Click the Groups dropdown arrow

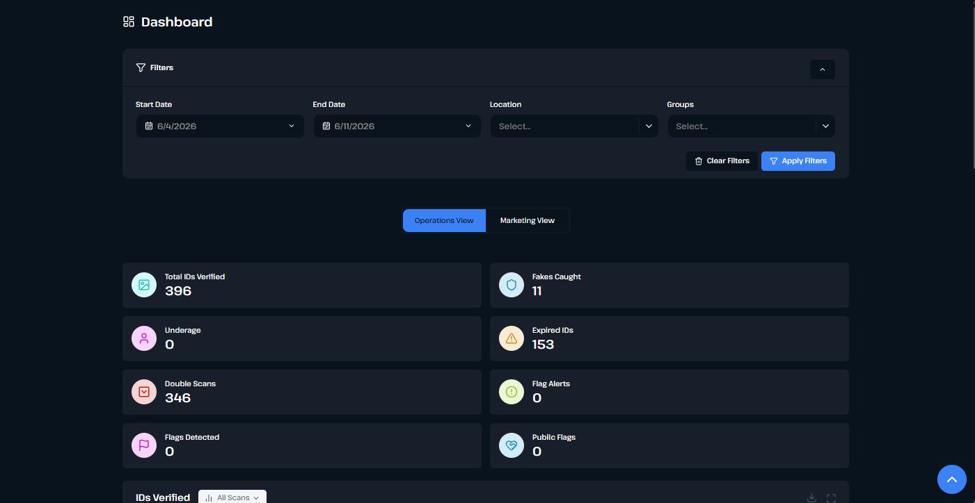(825, 126)
